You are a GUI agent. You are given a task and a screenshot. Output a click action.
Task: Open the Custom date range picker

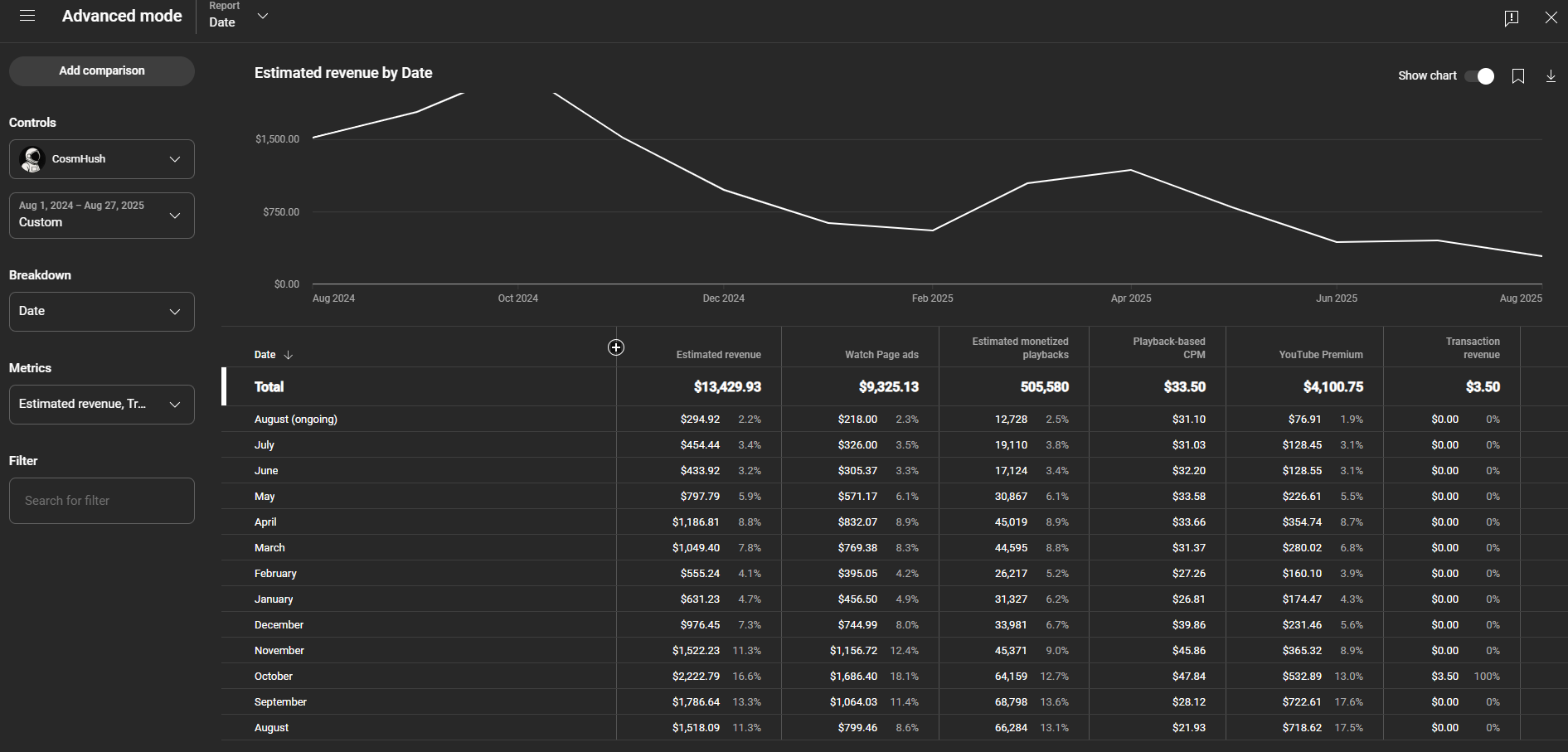pos(102,216)
